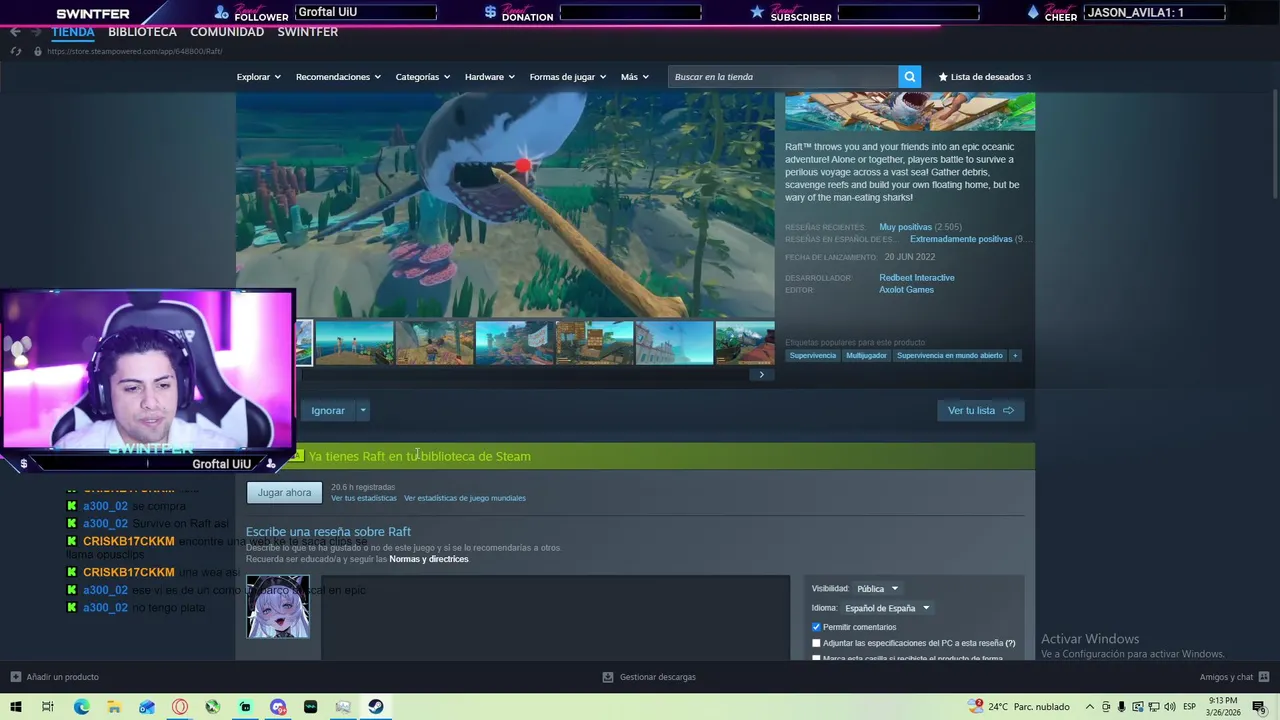Open Microsoft Edge from taskbar
This screenshot has width=1280, height=720.
[82, 707]
